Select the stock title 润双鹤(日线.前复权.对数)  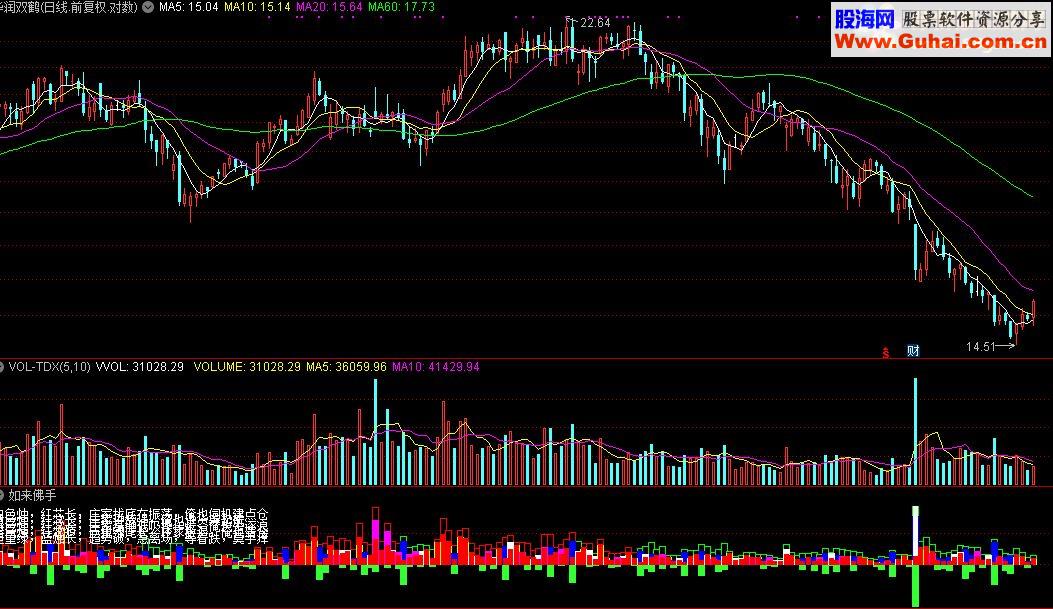pos(68,7)
